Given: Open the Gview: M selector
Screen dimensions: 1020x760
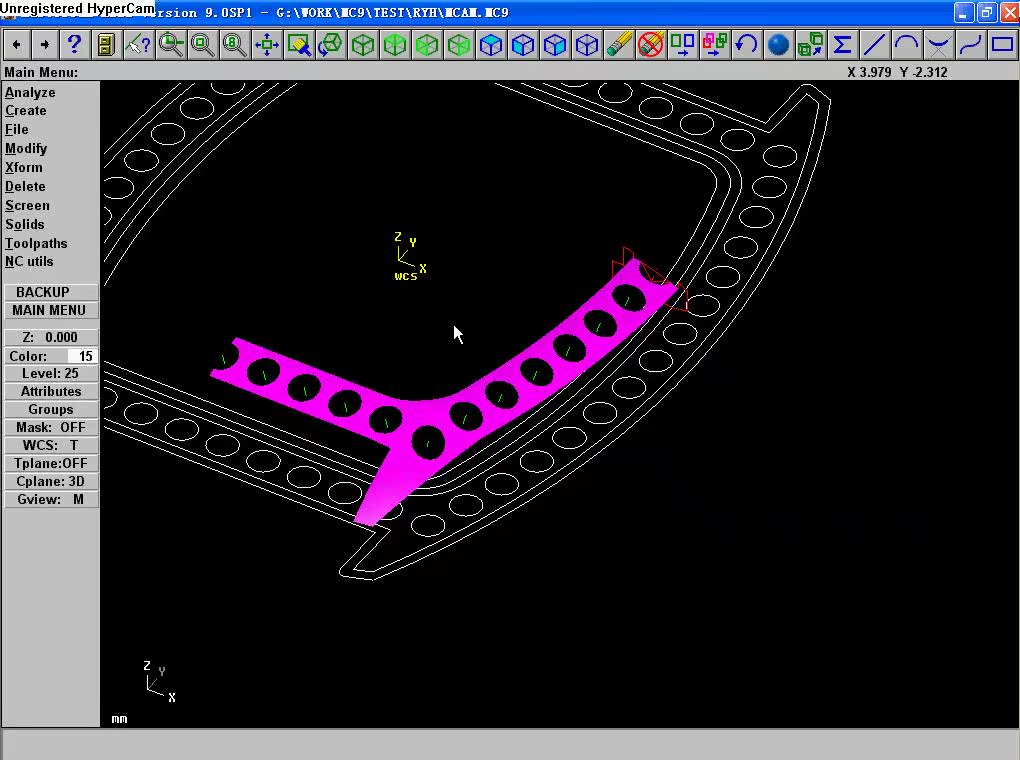Looking at the screenshot, I should coord(51,500).
